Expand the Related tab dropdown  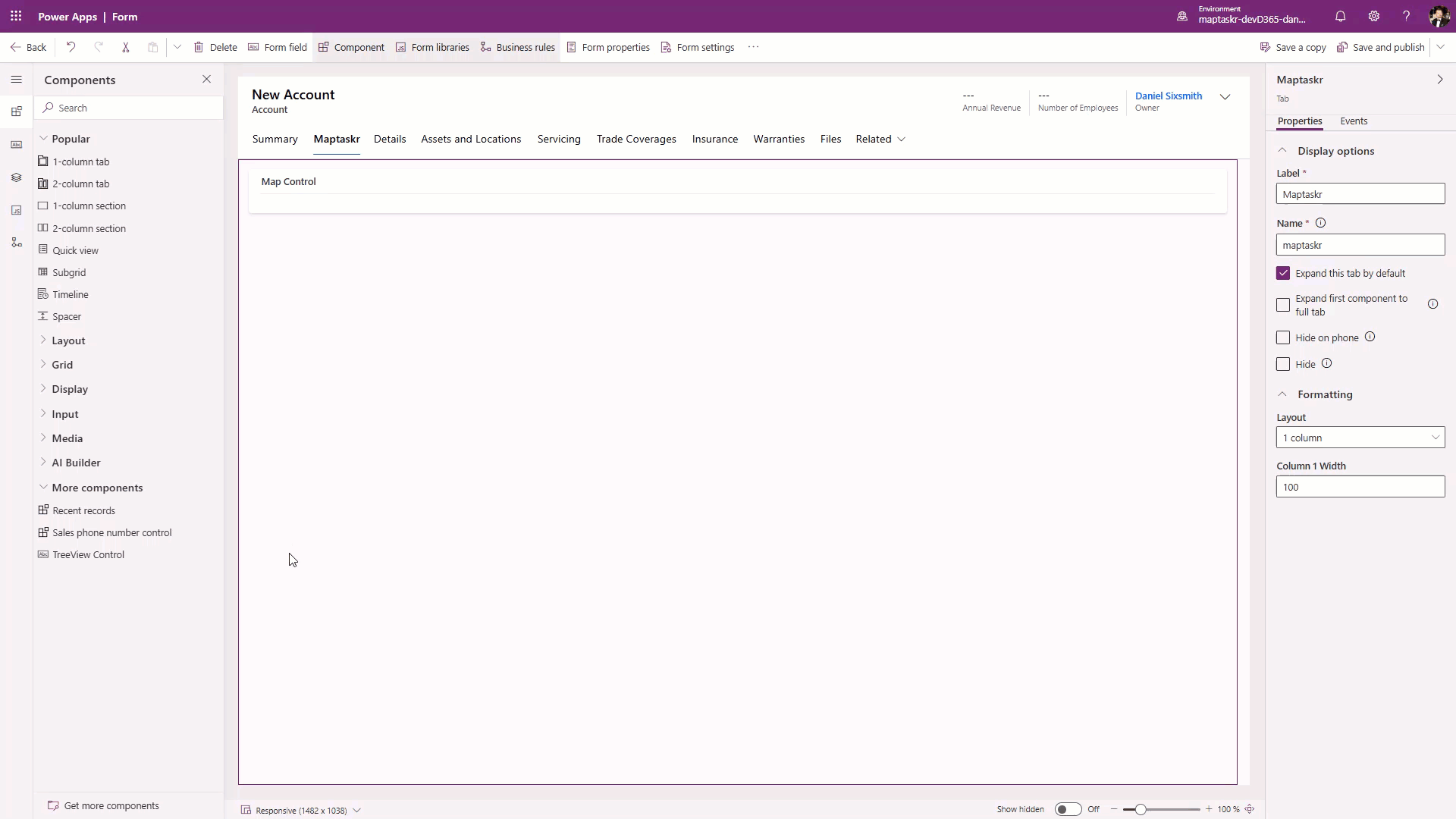click(x=901, y=140)
